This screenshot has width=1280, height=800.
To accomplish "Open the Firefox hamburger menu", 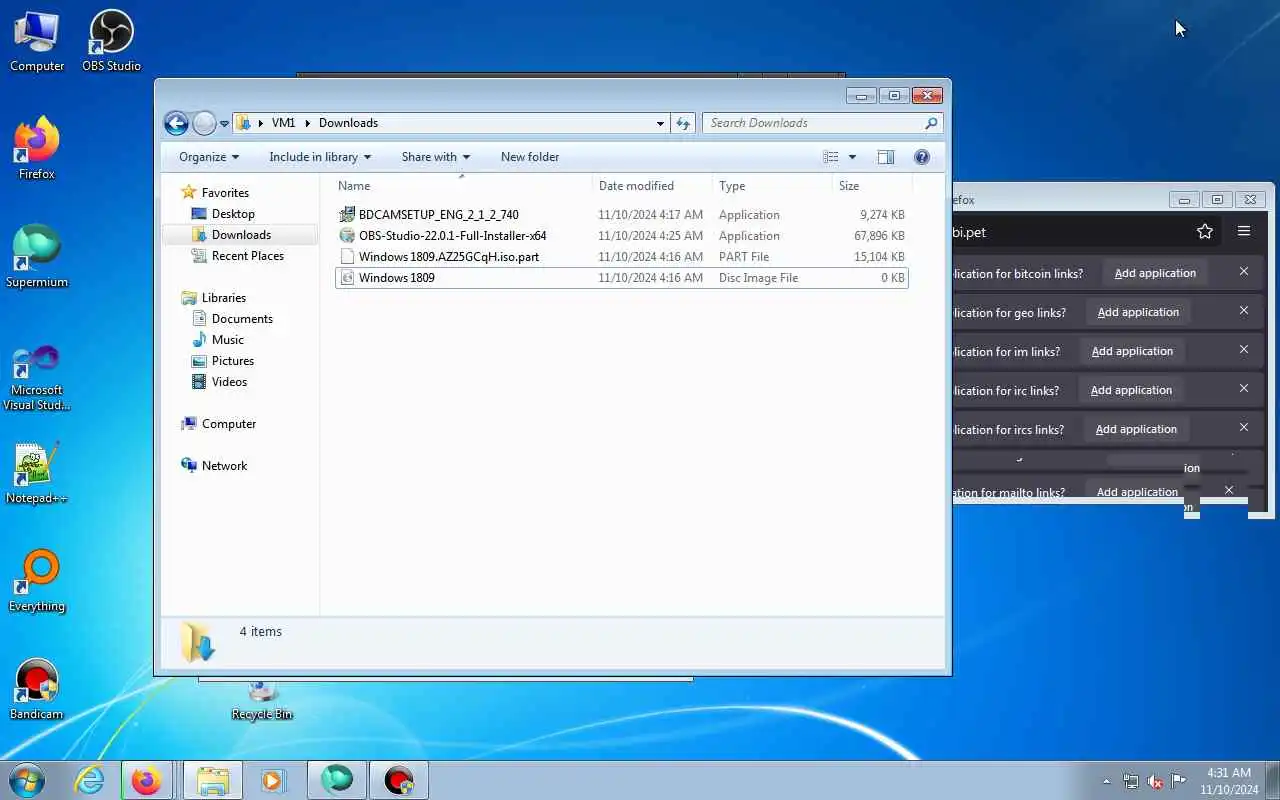I will 1244,231.
